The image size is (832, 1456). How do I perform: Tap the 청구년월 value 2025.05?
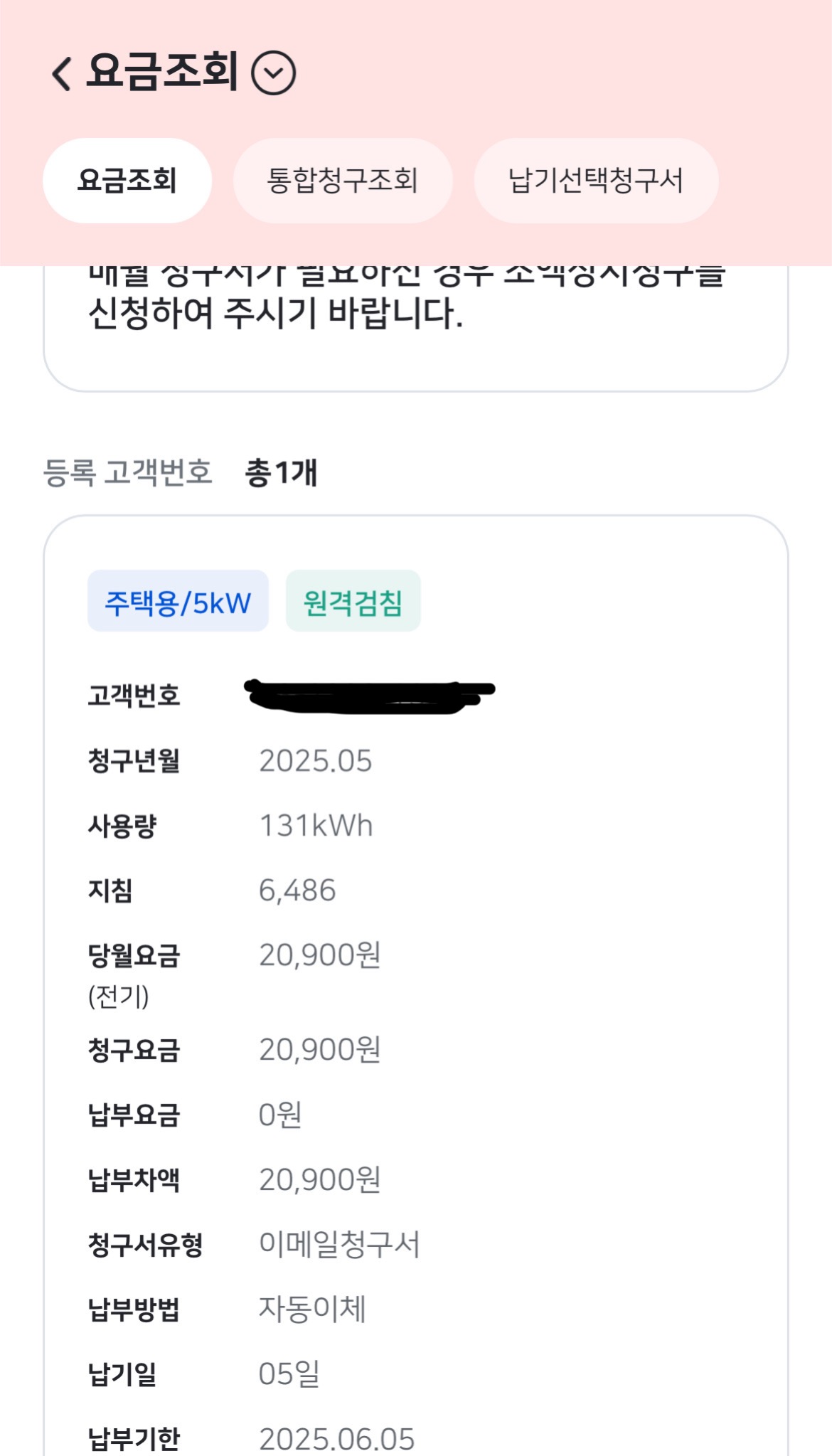[315, 761]
